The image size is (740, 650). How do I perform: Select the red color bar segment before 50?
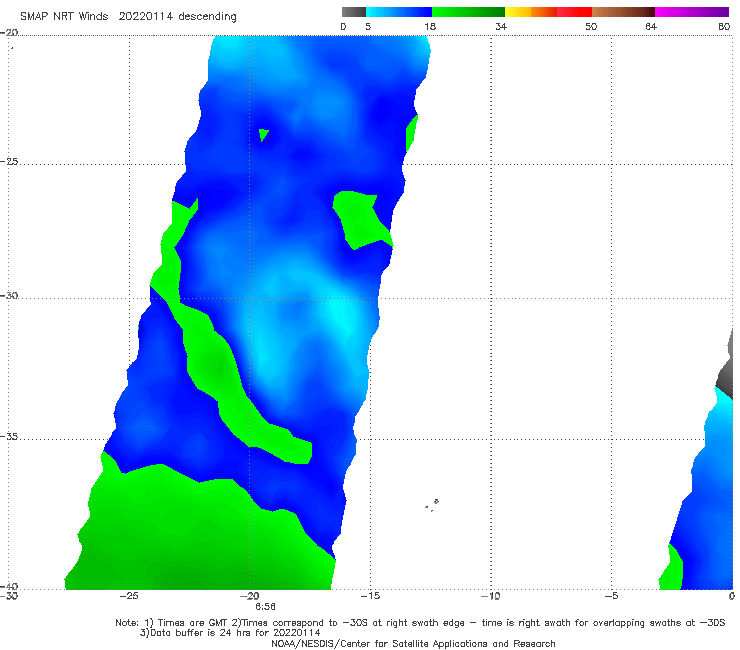574,12
